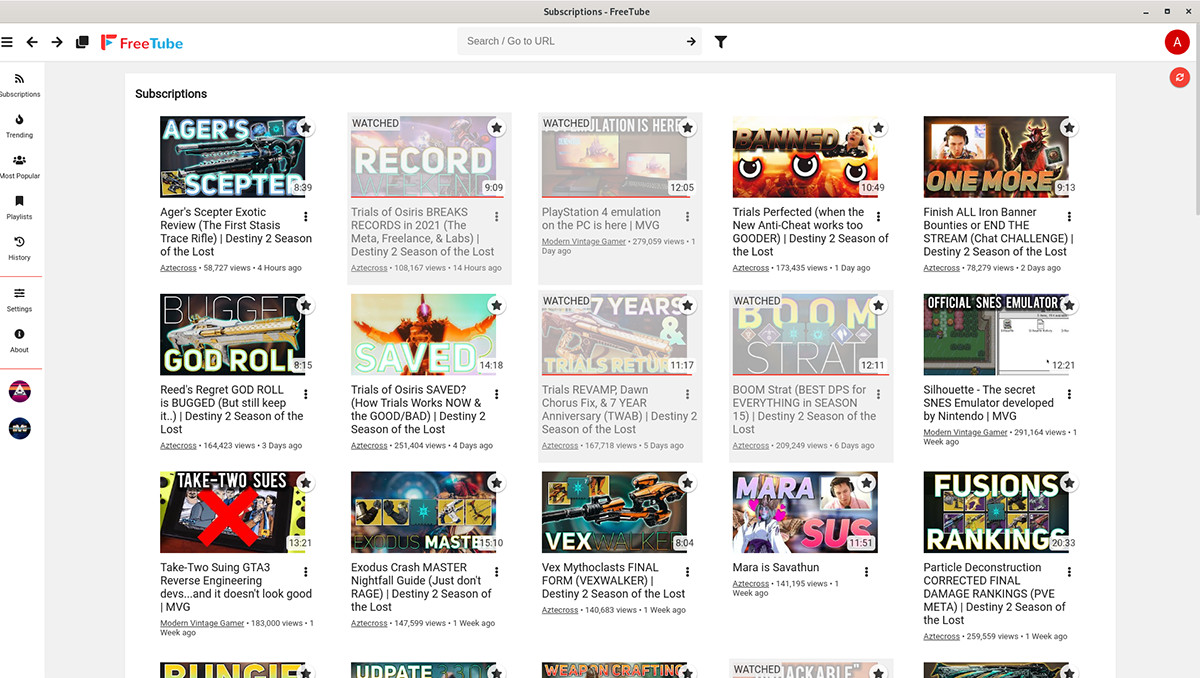Favorite the Trials of Osiris SAVED video

496,305
